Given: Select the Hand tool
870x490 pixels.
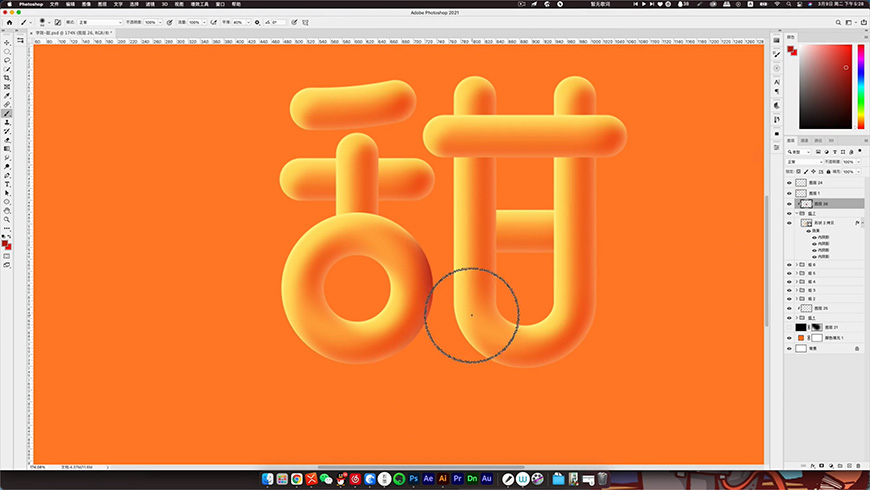Looking at the screenshot, I should tap(7, 211).
